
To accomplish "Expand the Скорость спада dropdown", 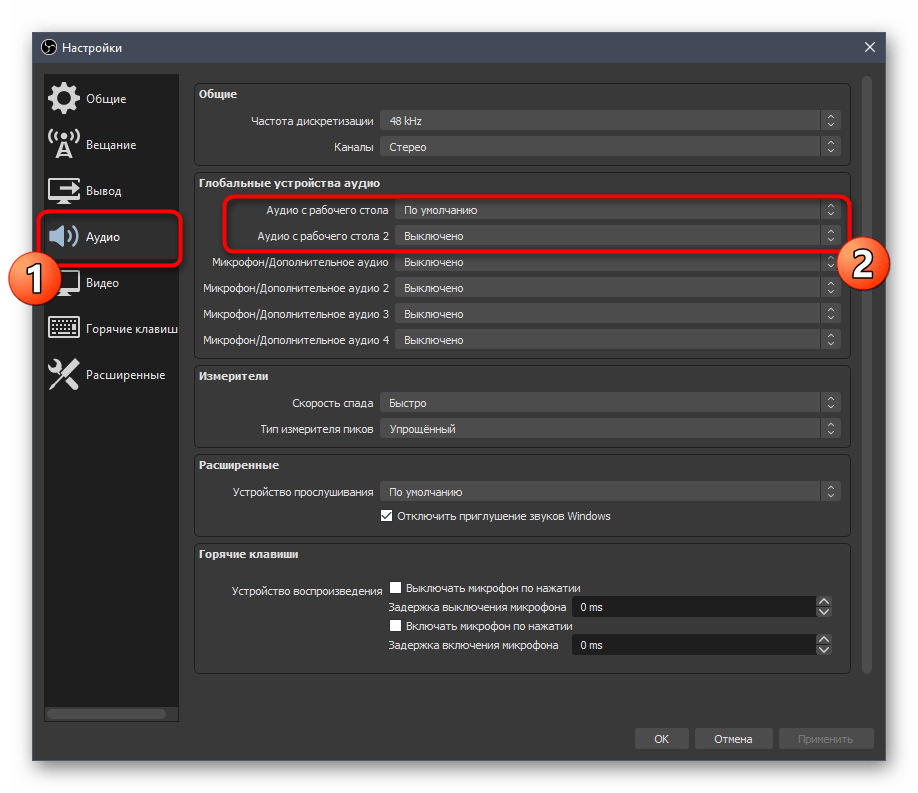I will click(609, 403).
